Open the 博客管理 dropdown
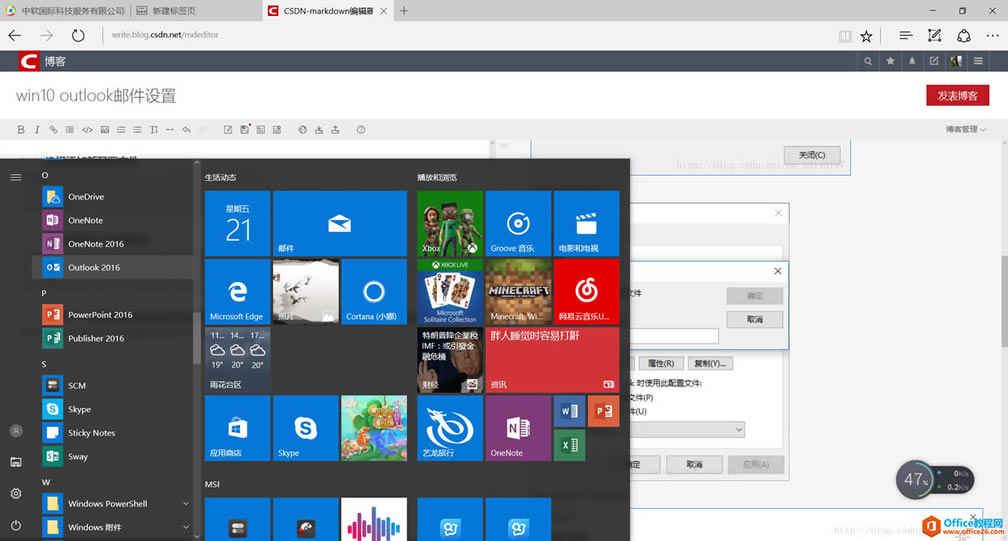 [x=967, y=129]
